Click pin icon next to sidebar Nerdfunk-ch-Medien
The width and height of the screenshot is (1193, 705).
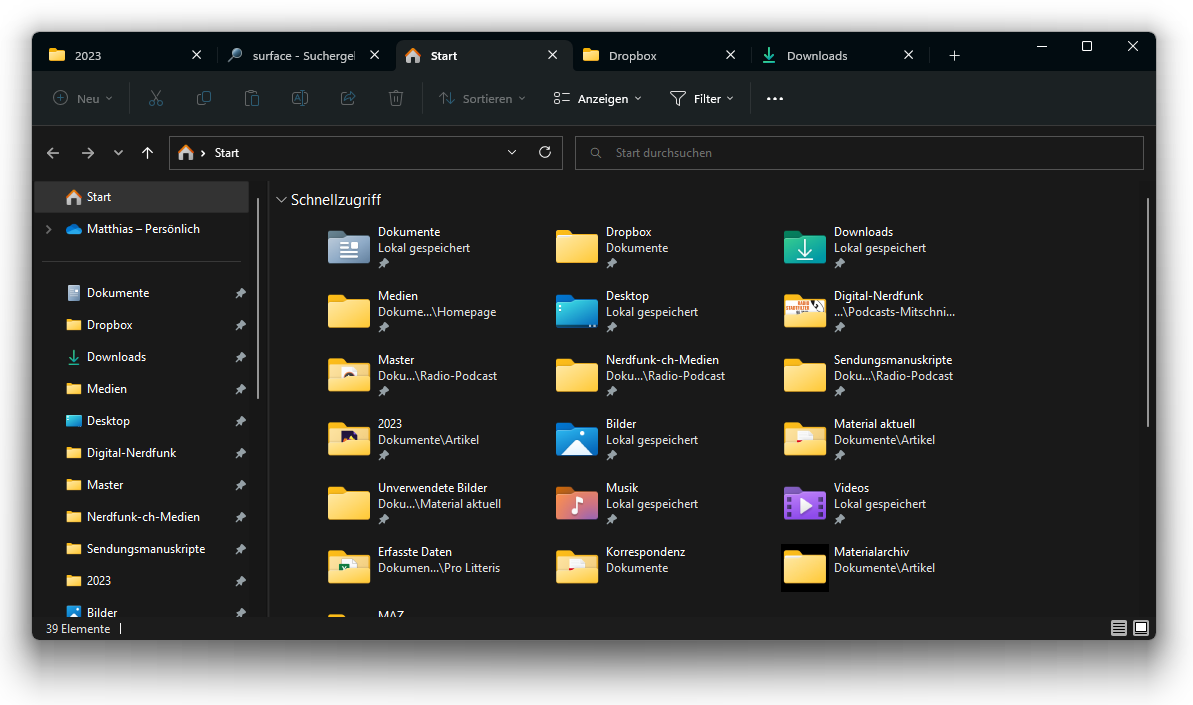[240, 516]
